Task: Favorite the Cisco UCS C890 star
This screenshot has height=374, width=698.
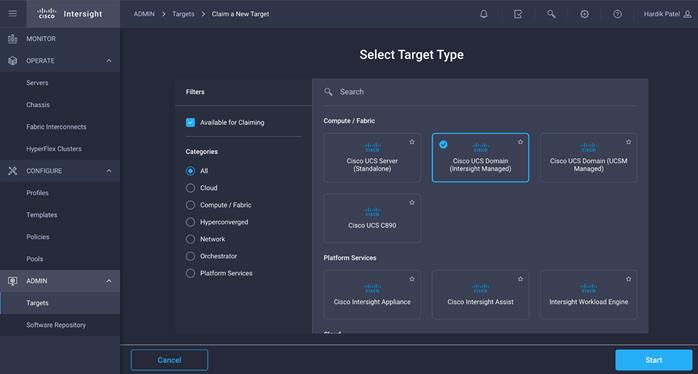Action: click(412, 203)
